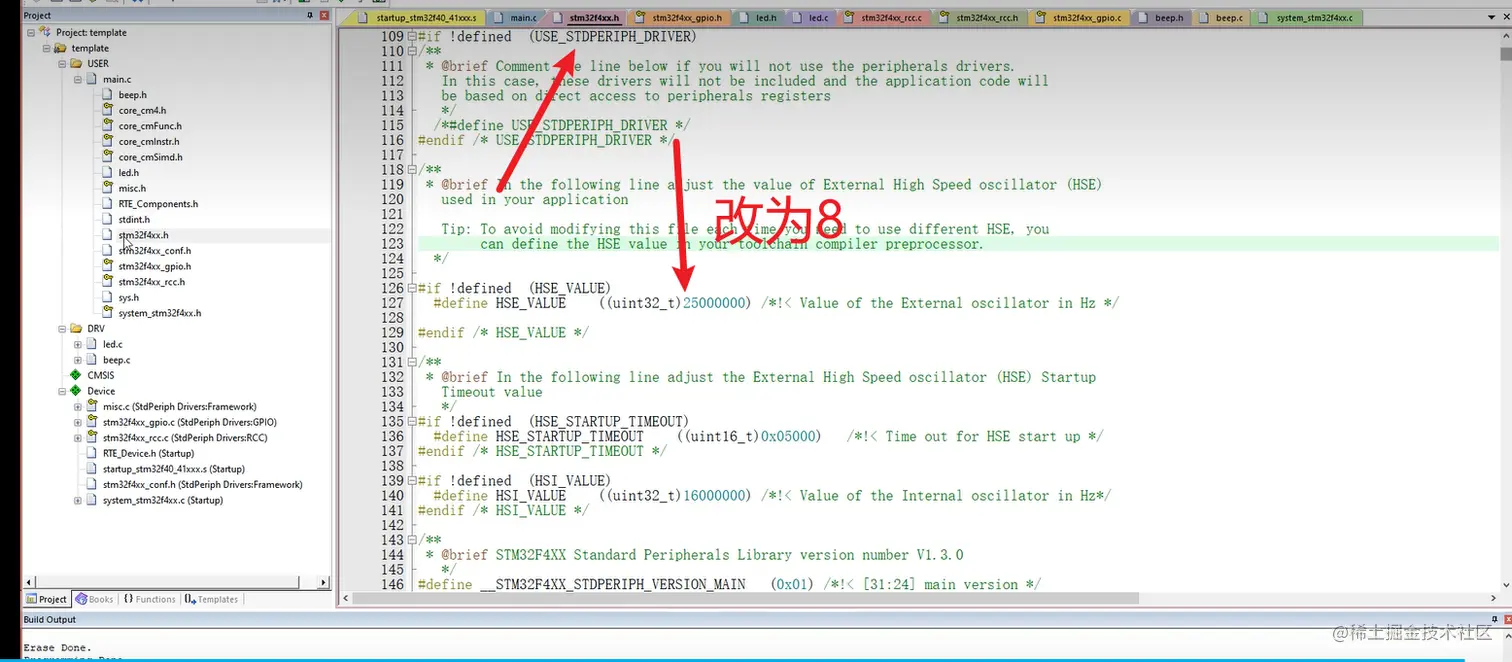This screenshot has width=1512, height=662.
Task: Click the file icon beside misc.h
Action: (x=108, y=188)
